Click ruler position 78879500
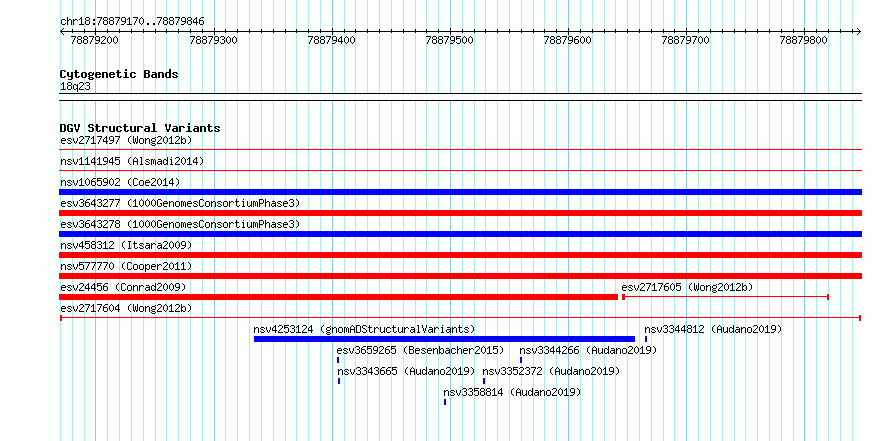Image resolution: width=890 pixels, height=441 pixels. [x=450, y=40]
